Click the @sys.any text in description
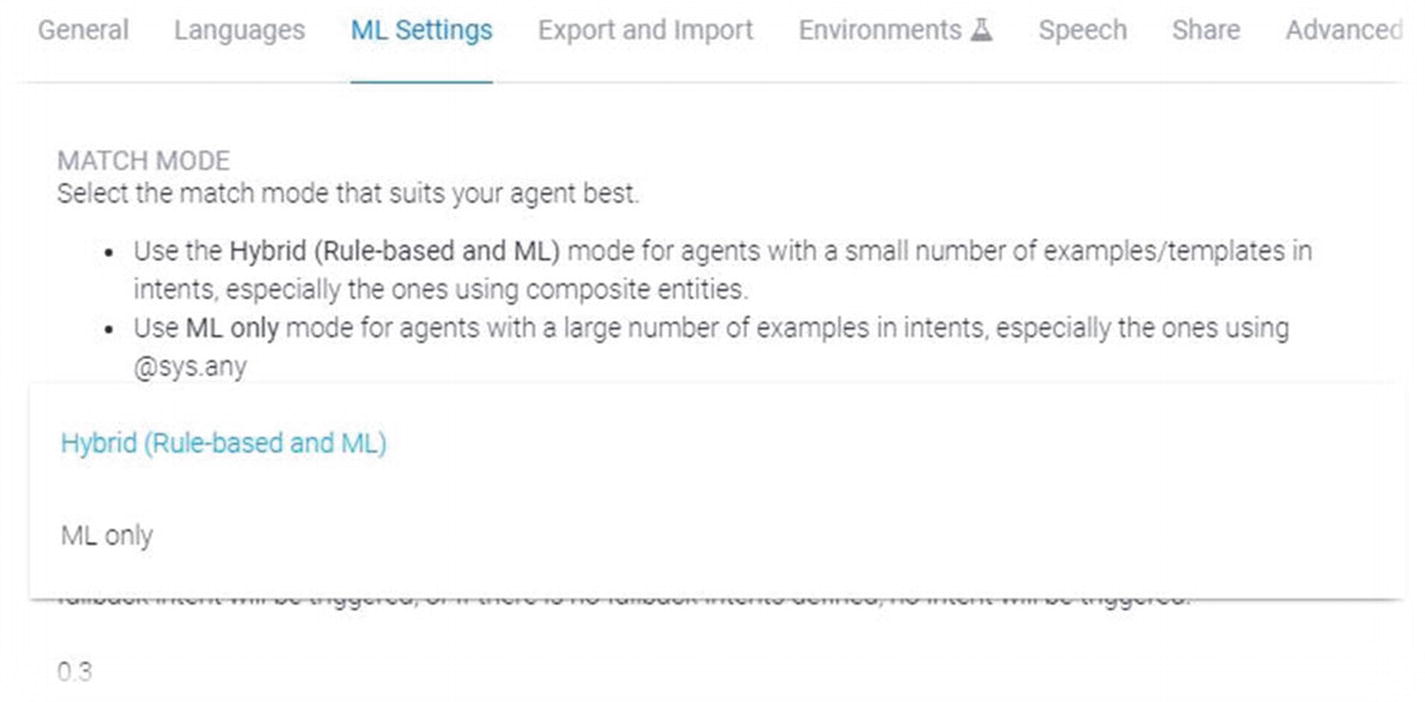The width and height of the screenshot is (1425, 702). coord(190,367)
